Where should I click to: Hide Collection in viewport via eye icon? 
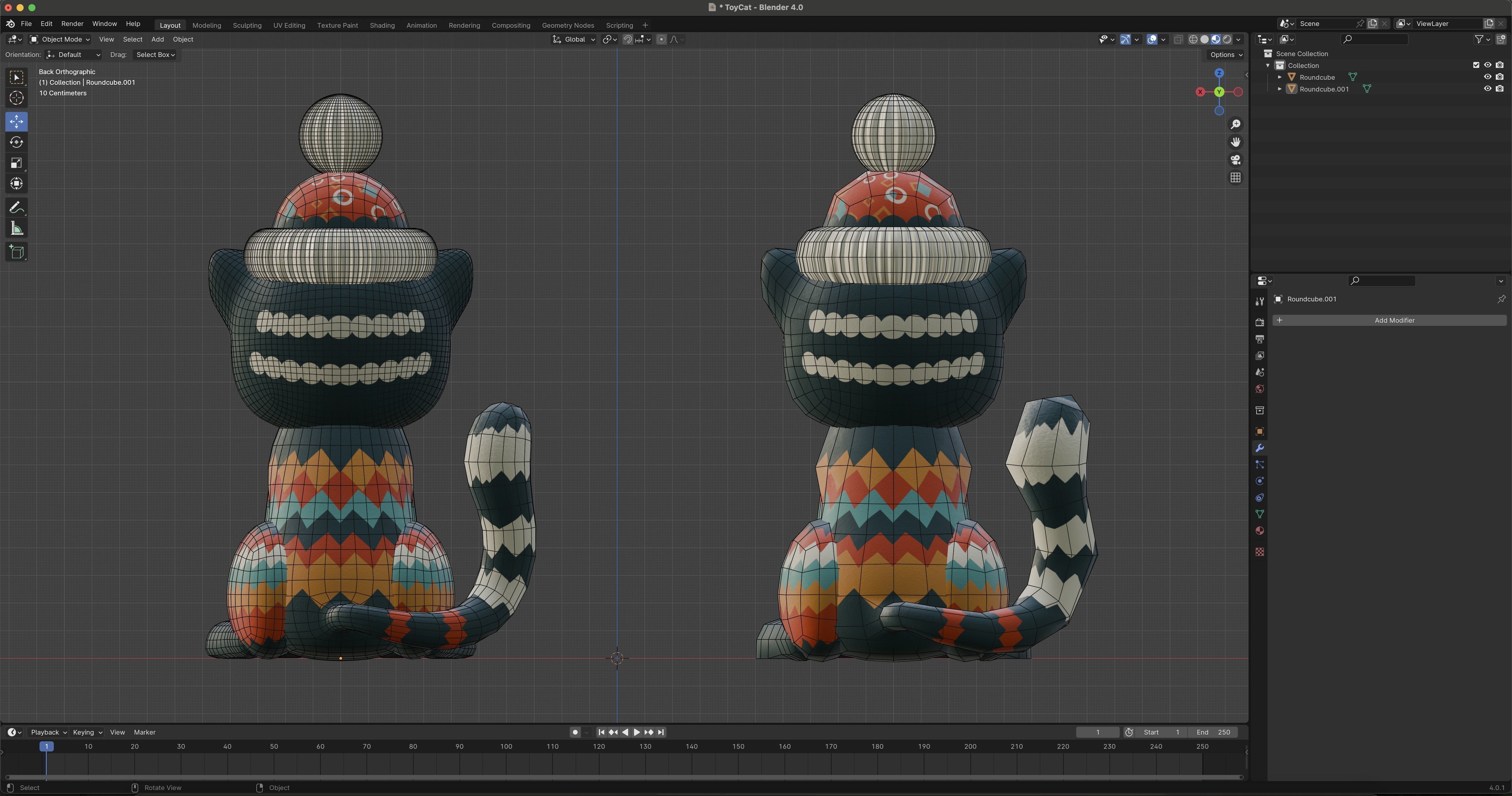(1487, 65)
